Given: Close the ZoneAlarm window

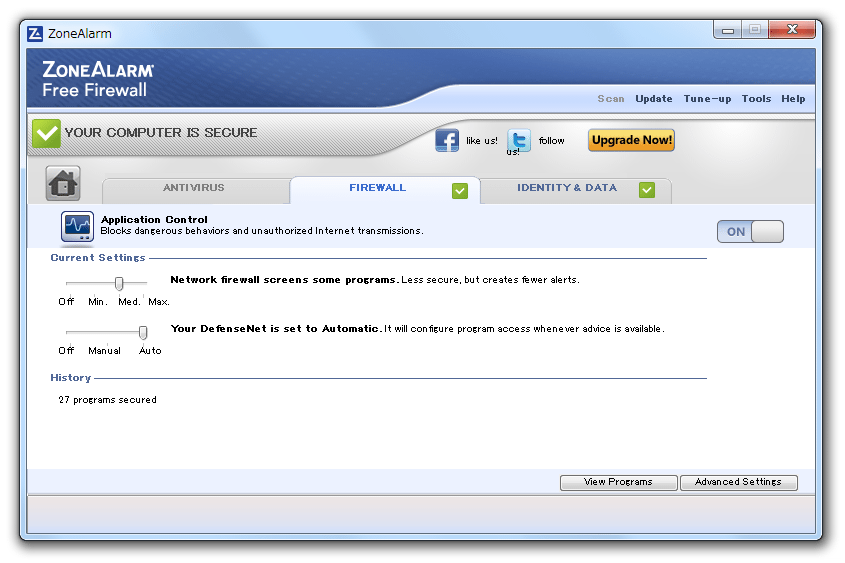Looking at the screenshot, I should pyautogui.click(x=792, y=30).
